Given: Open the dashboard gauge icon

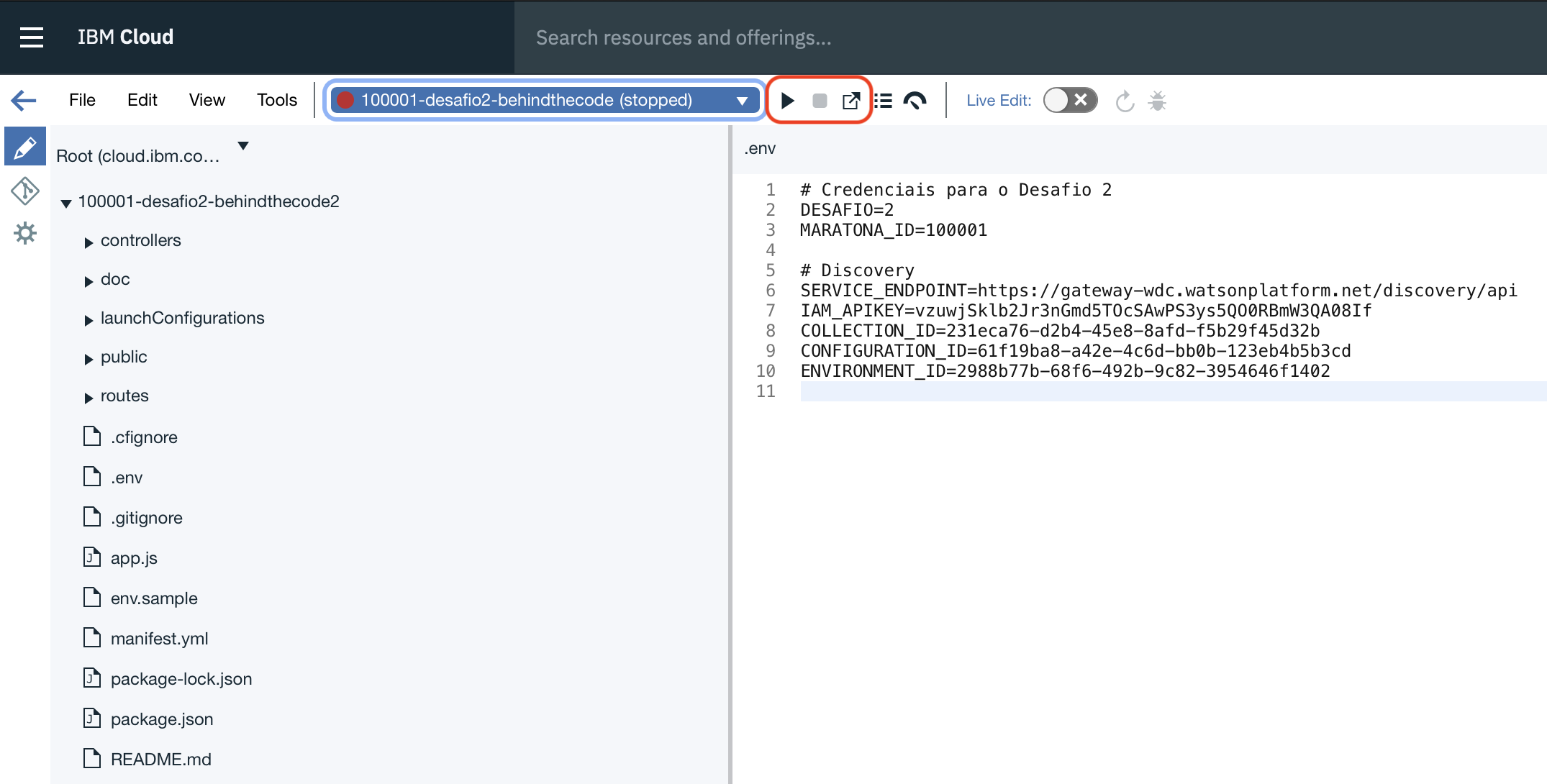Looking at the screenshot, I should coord(915,101).
